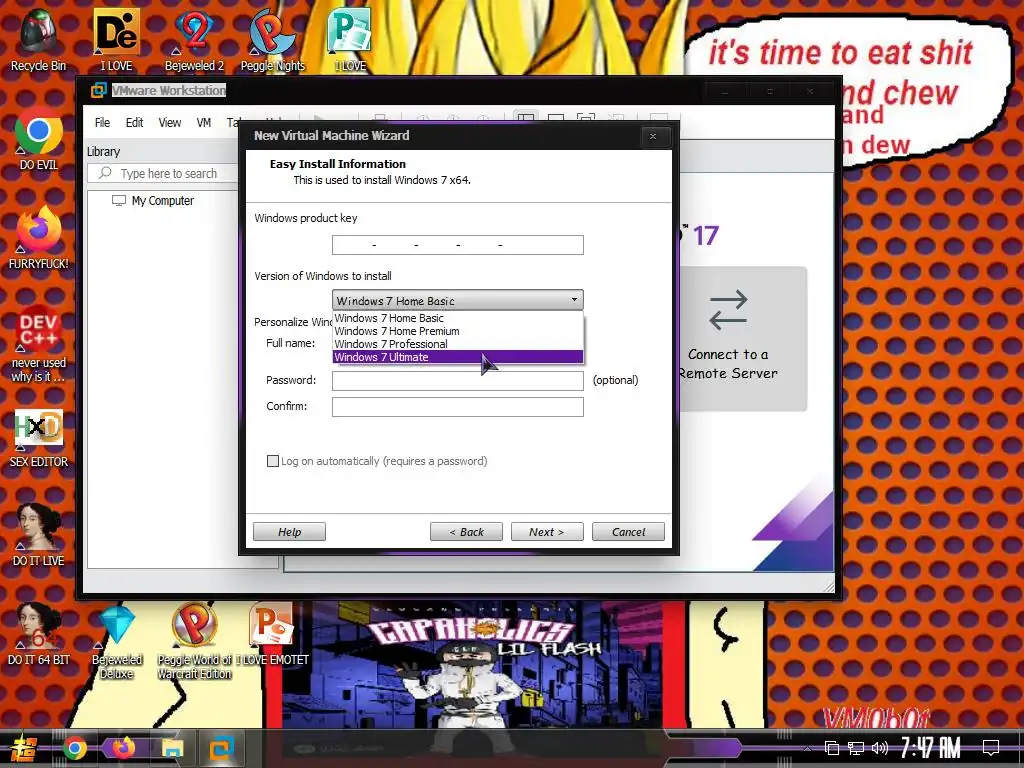This screenshot has width=1024, height=768.
Task: Tick Log on automatically checkbox
Action: (273, 461)
